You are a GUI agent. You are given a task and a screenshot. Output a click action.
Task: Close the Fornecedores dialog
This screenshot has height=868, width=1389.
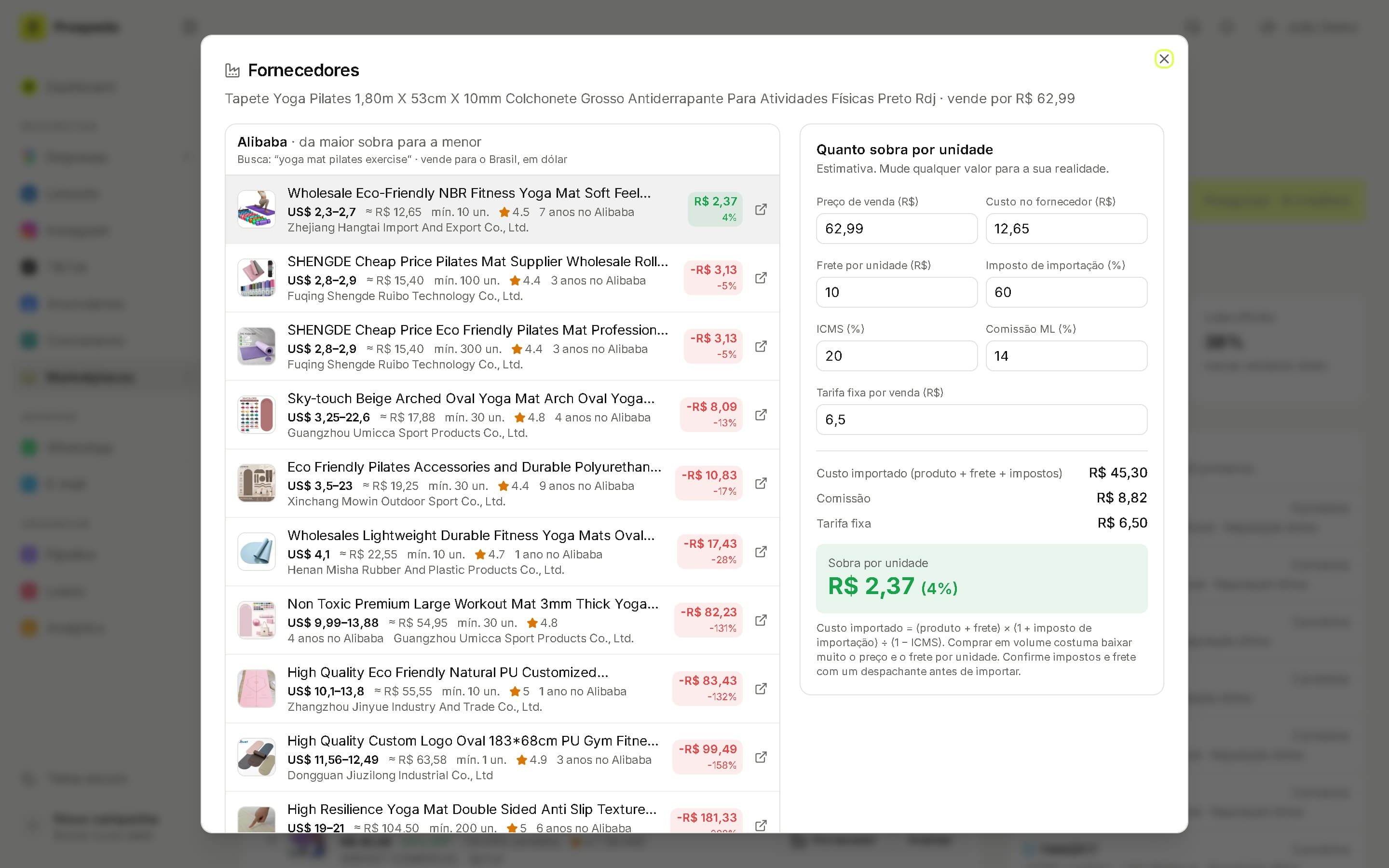click(x=1163, y=58)
